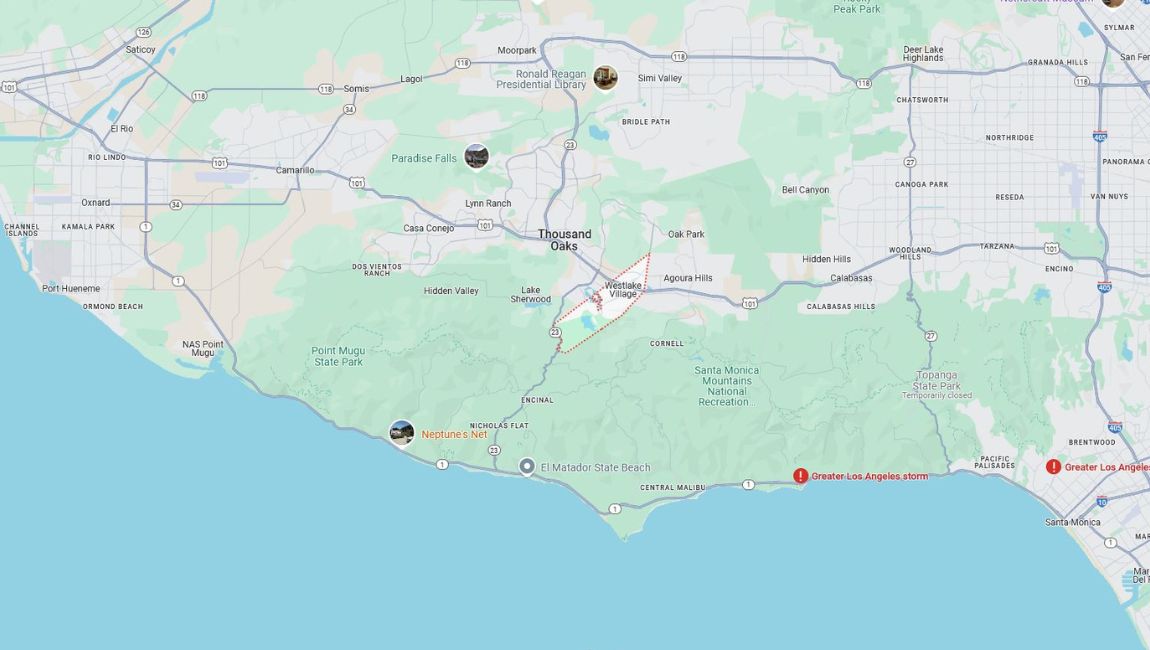Image resolution: width=1150 pixels, height=650 pixels.
Task: Click the Saticoy label
Action: click(x=140, y=50)
